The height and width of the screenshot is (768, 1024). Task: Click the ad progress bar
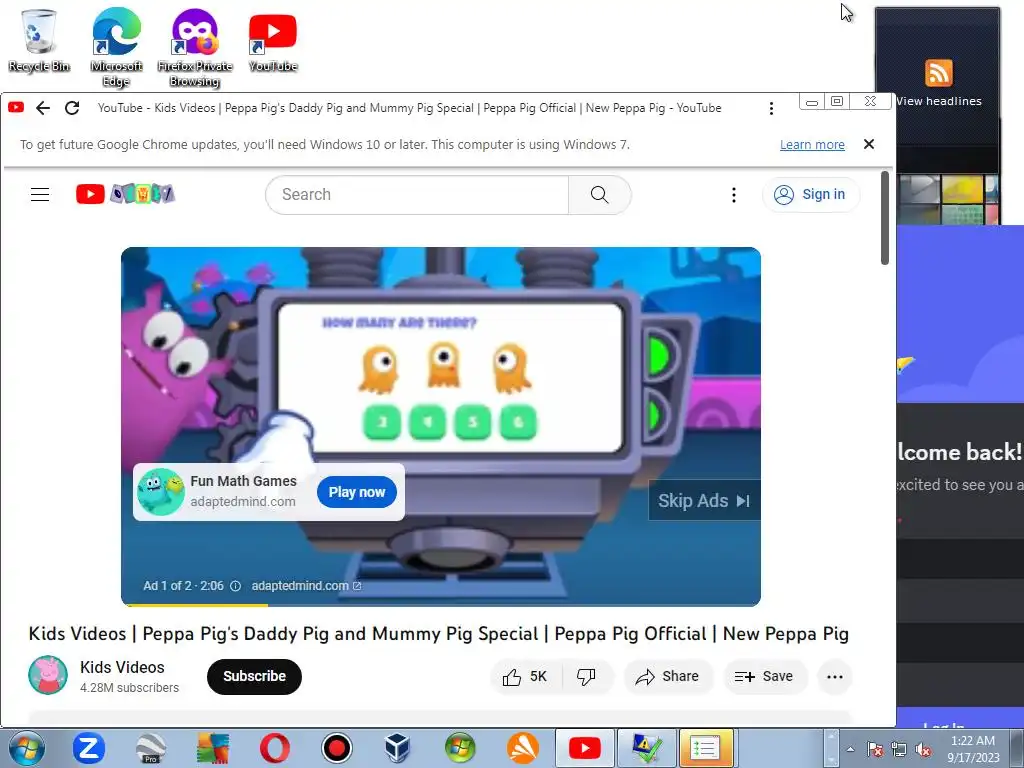(441, 605)
